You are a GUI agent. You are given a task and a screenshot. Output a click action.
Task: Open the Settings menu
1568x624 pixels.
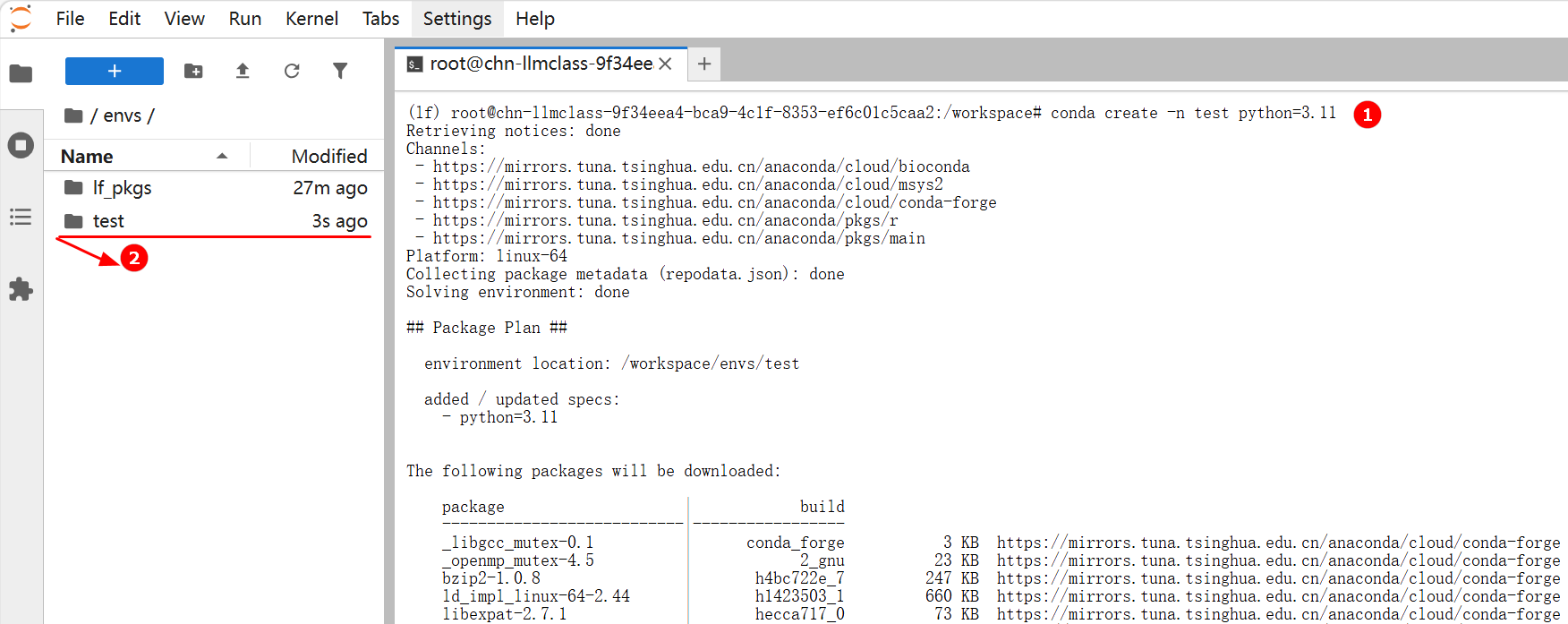point(456,19)
